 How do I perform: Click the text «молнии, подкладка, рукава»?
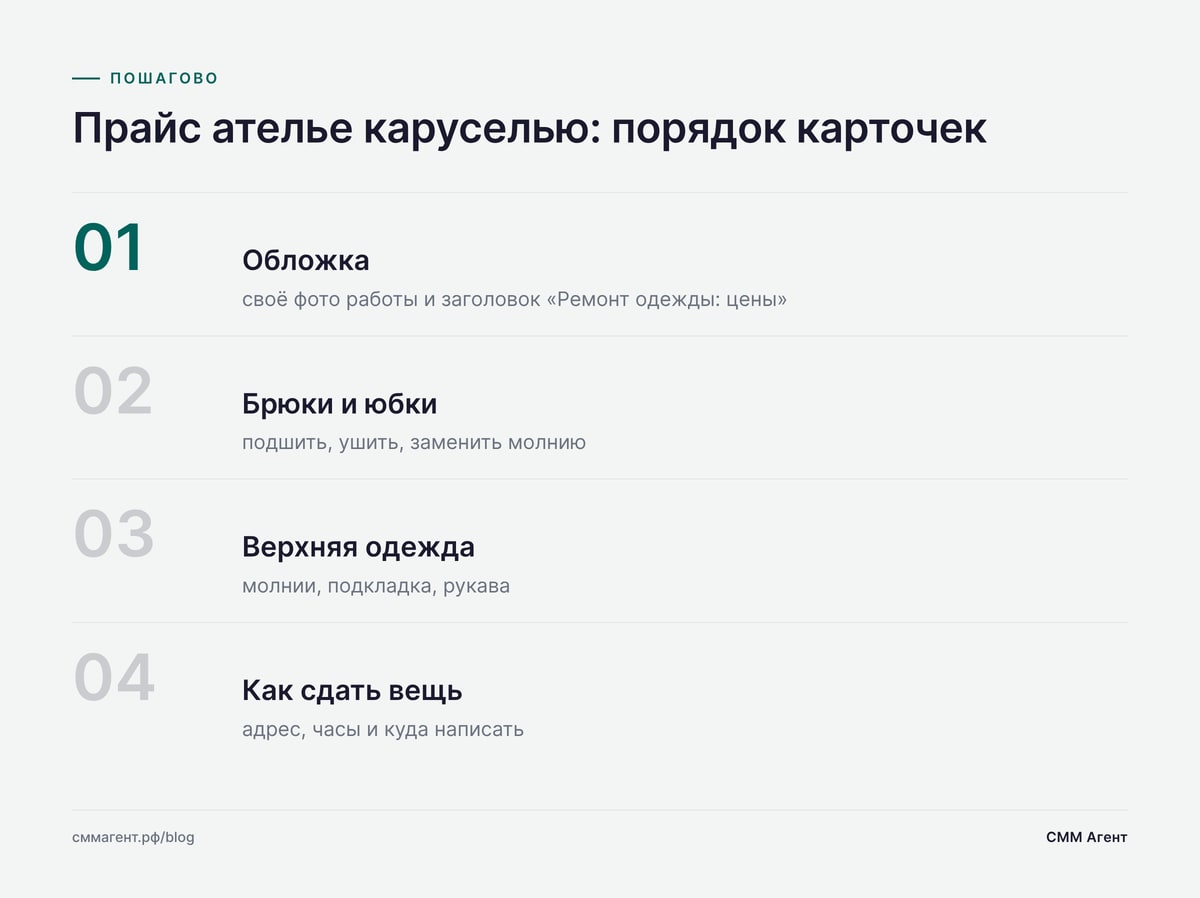376,586
